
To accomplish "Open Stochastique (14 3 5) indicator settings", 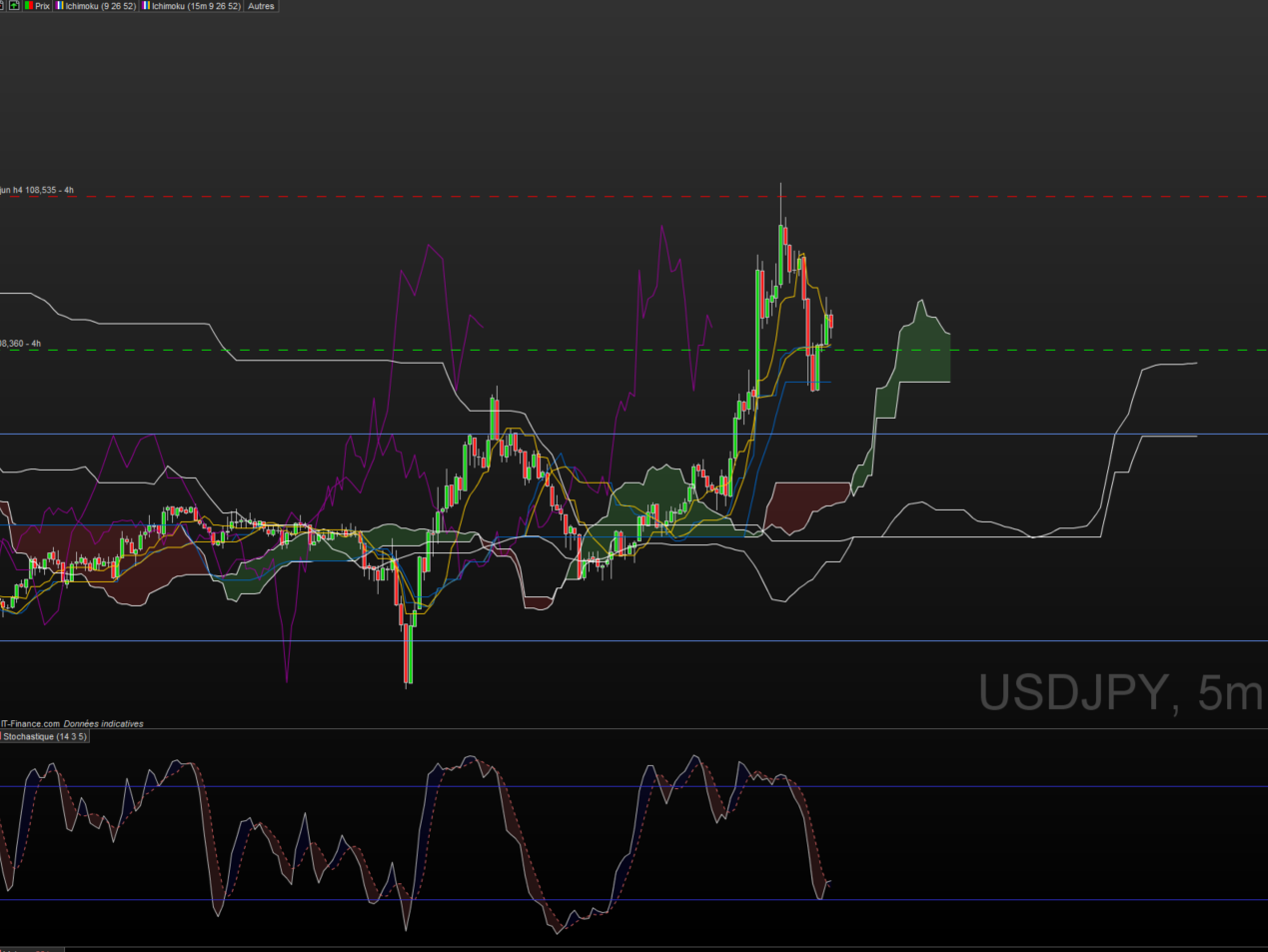I will click(x=45, y=736).
